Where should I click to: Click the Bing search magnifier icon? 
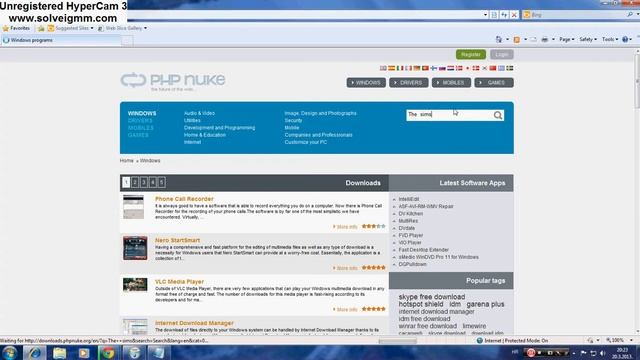click(630, 14)
